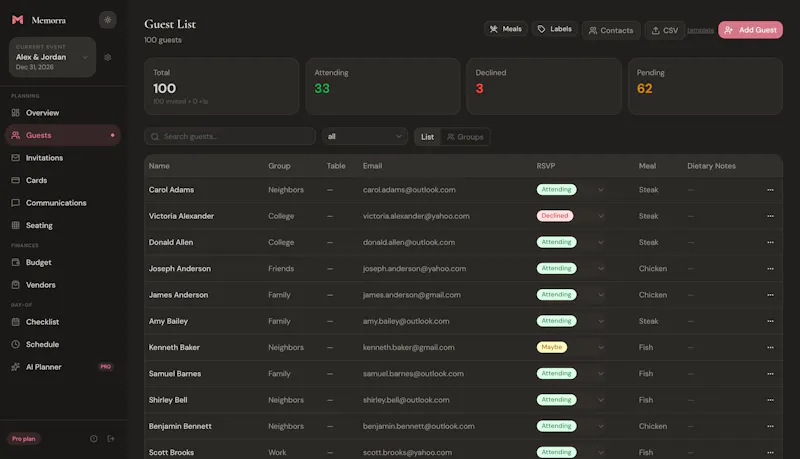Open more options for Donald Allen

pyautogui.click(x=770, y=242)
